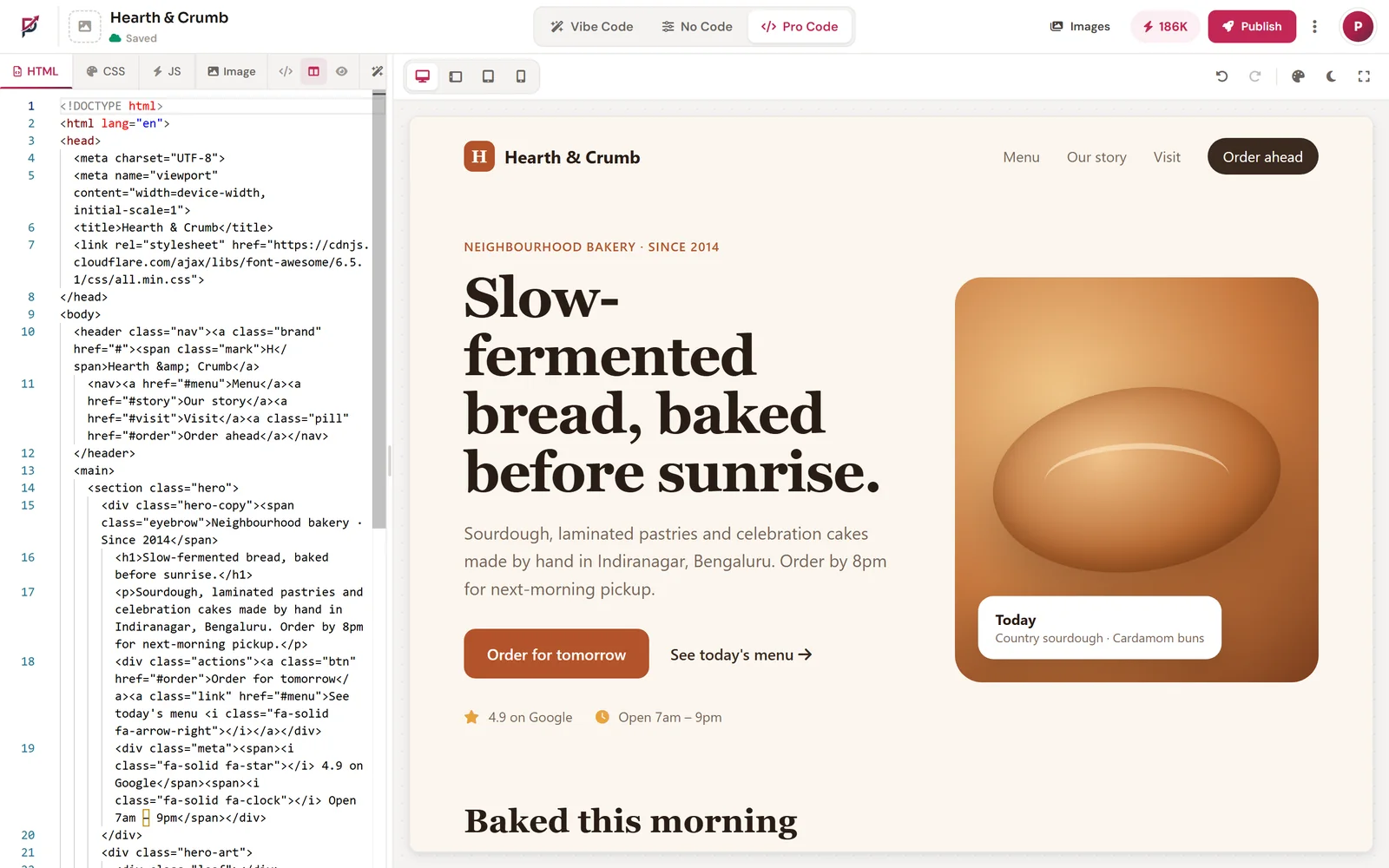Select portrait tablet preview device
This screenshot has height=868, width=1389.
click(489, 76)
